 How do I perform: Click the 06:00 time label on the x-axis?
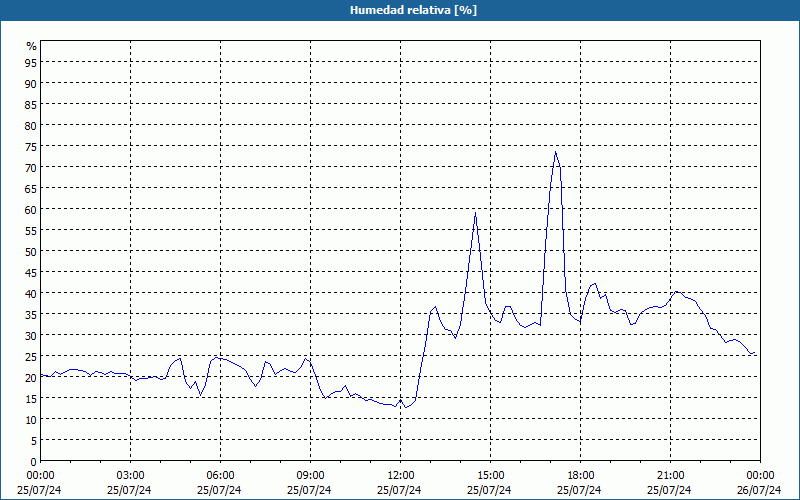tap(220, 476)
